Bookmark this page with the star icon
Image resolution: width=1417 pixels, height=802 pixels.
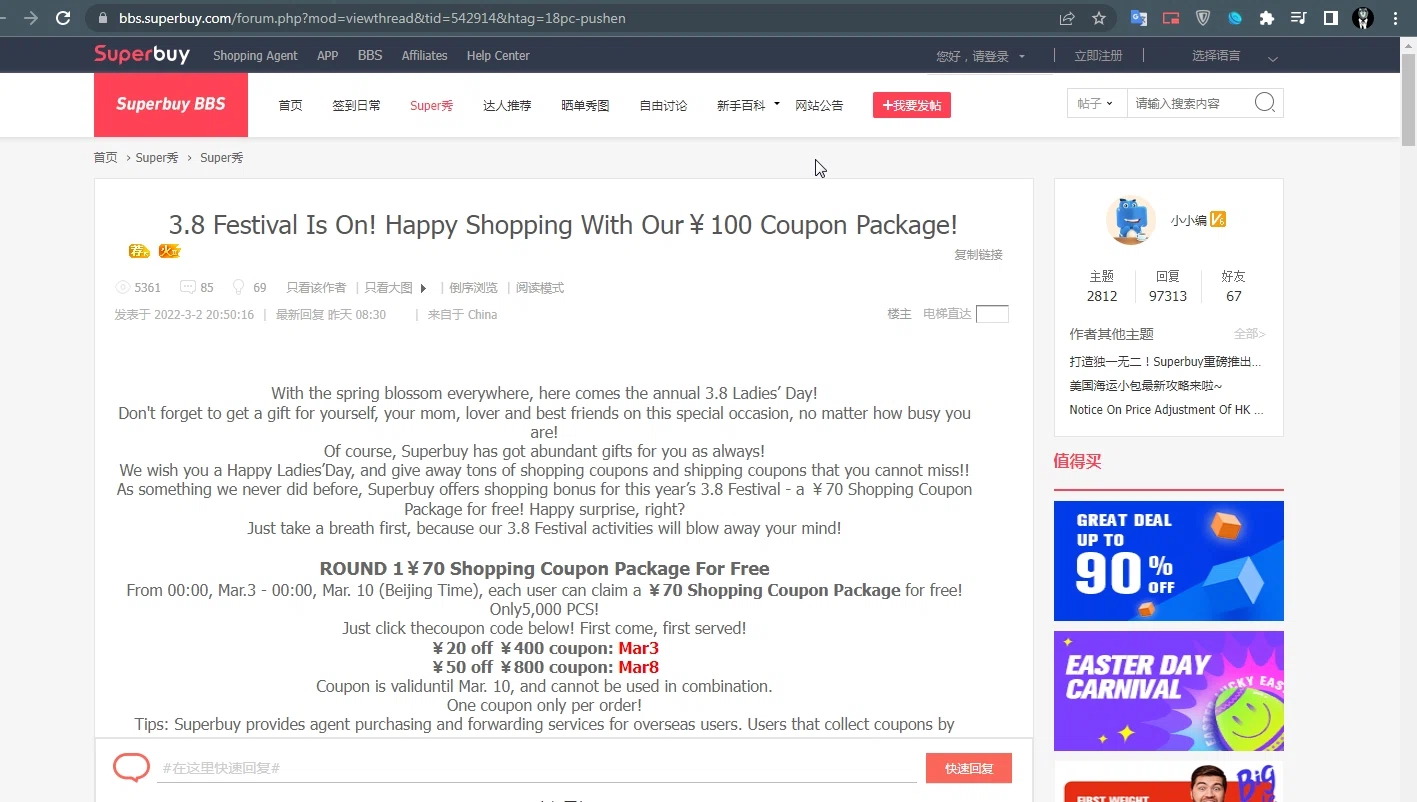pyautogui.click(x=1099, y=18)
